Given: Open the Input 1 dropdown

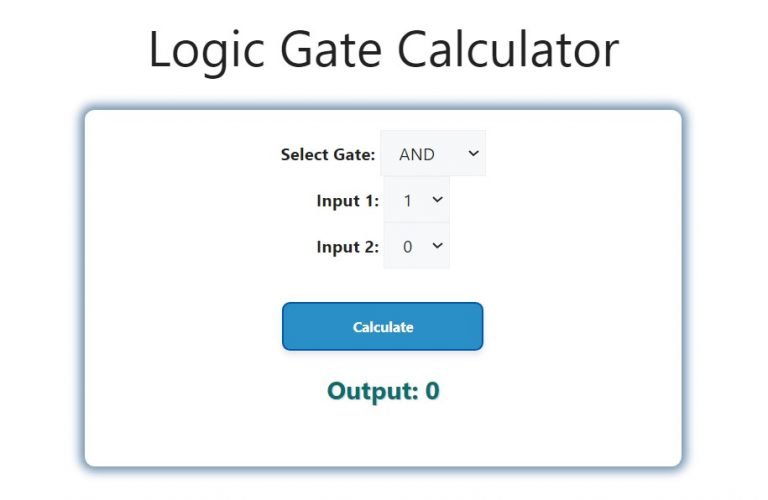Looking at the screenshot, I should pos(417,200).
